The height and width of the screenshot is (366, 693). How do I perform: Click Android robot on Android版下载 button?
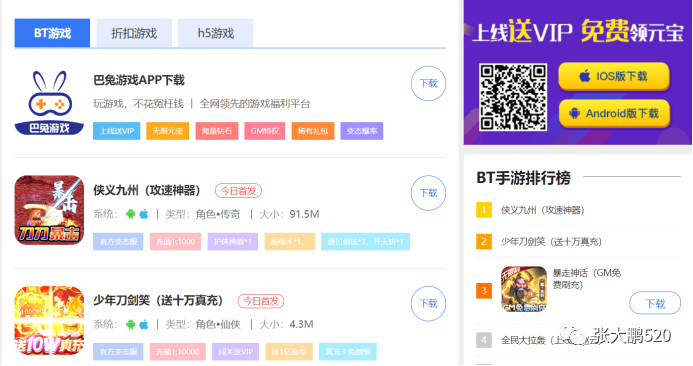click(575, 114)
